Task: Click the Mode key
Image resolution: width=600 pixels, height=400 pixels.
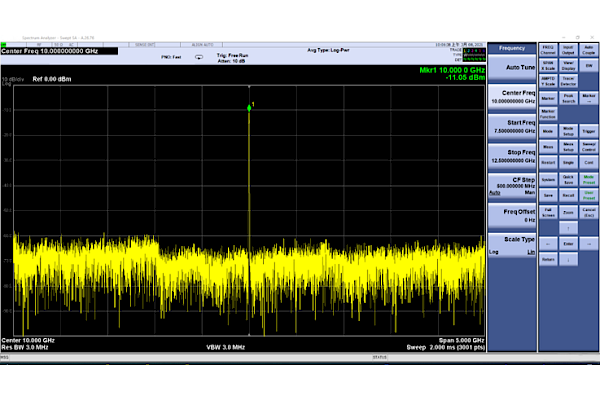Action: pyautogui.click(x=548, y=131)
